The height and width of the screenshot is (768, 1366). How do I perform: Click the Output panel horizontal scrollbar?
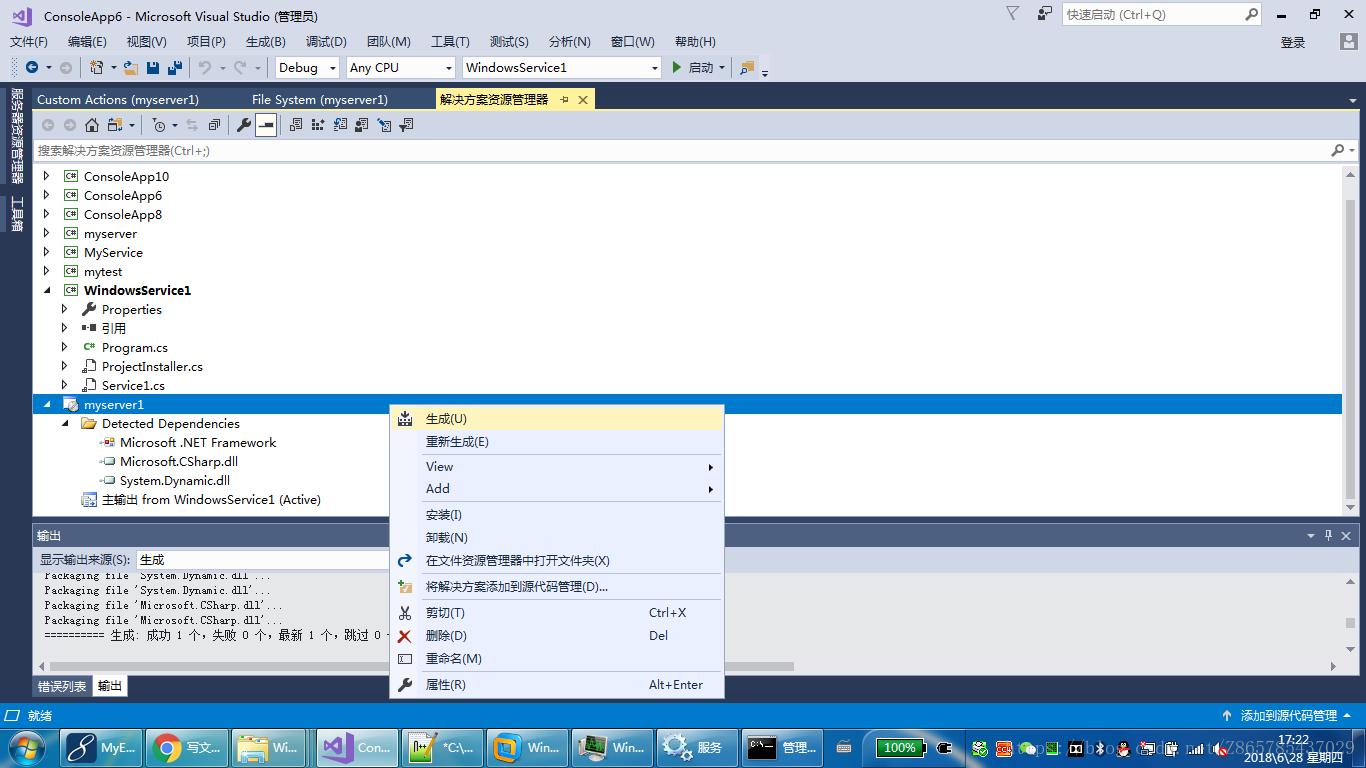421,666
